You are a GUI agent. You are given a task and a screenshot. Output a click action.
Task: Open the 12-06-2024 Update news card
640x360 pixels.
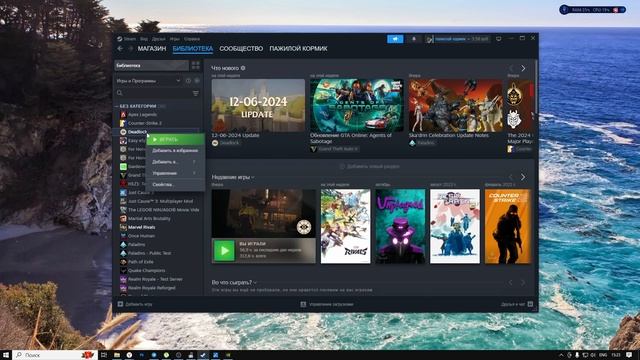(258, 105)
